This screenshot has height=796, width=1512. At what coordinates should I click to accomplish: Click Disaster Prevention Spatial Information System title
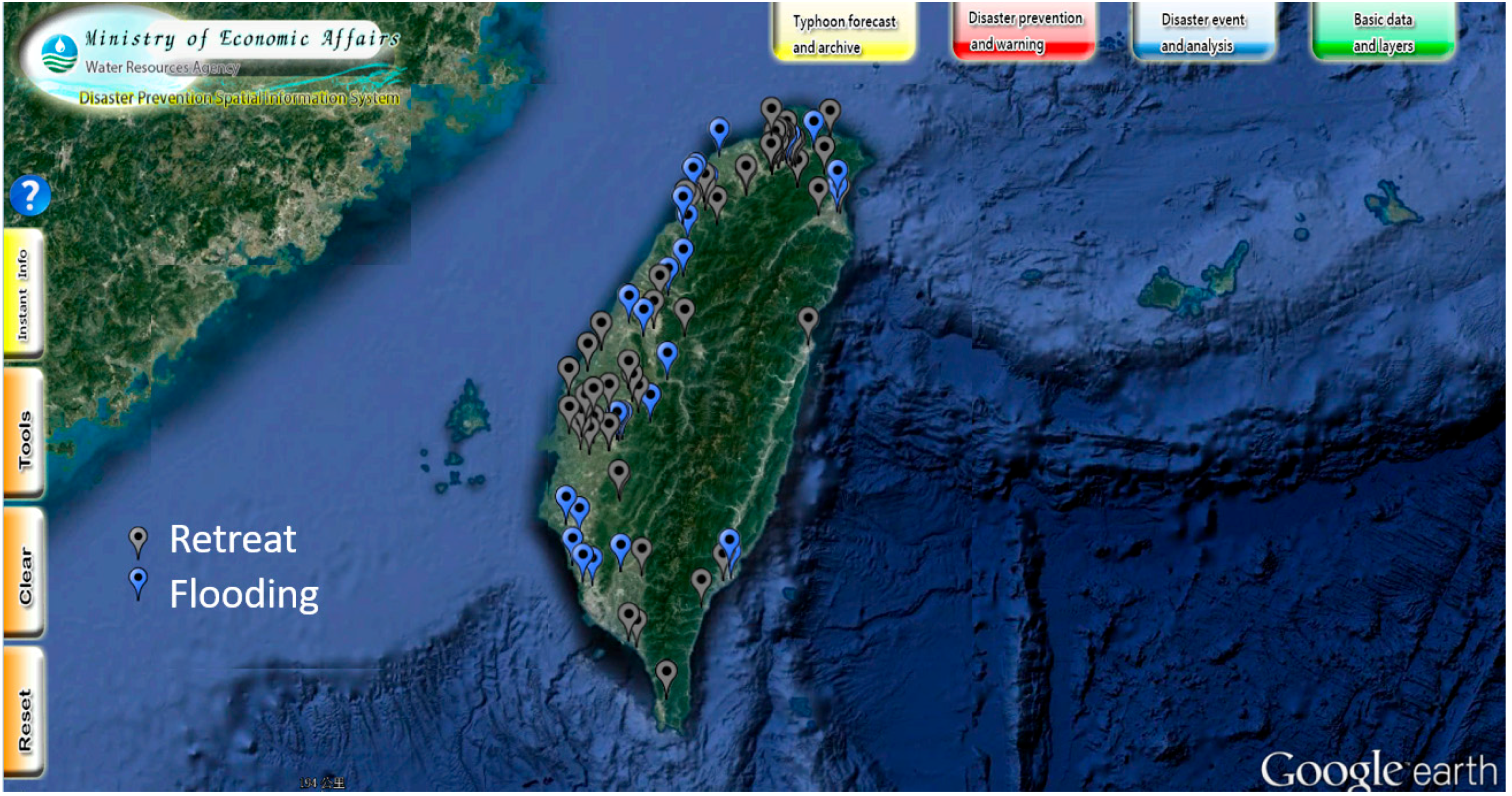point(239,98)
